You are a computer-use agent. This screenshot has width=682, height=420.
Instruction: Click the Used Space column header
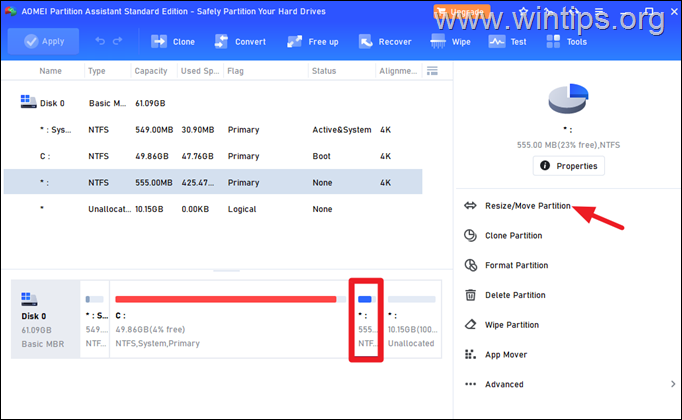click(200, 71)
